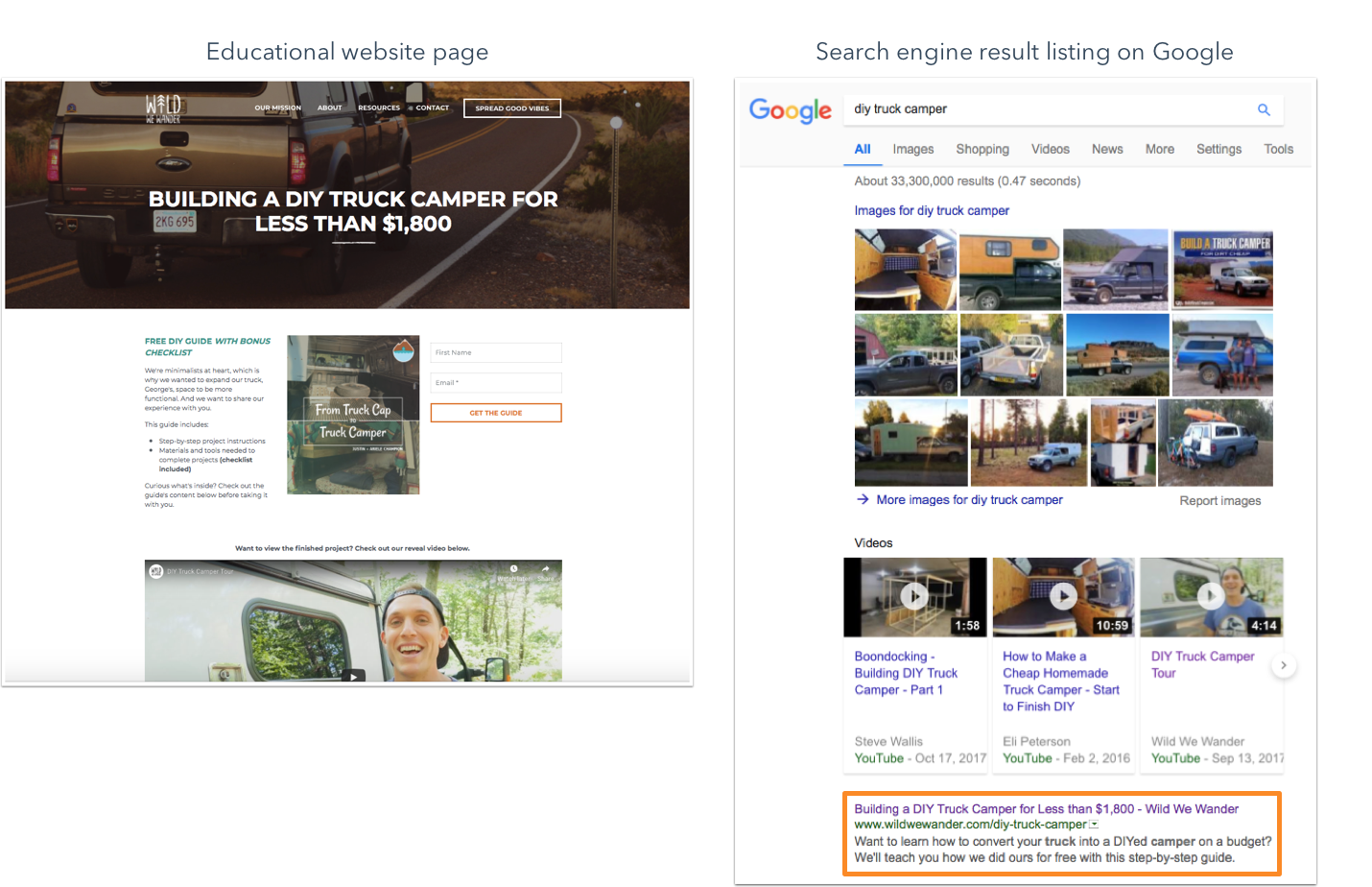Click the Google logo
Screen dimensions: 1372x887
[791, 110]
